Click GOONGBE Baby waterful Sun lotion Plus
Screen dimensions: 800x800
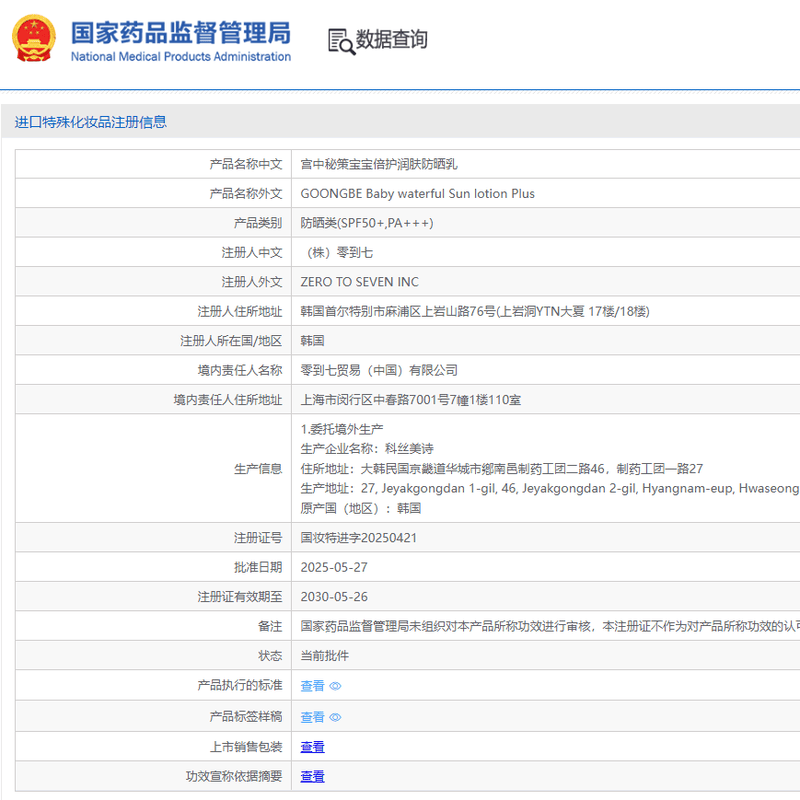417,194
